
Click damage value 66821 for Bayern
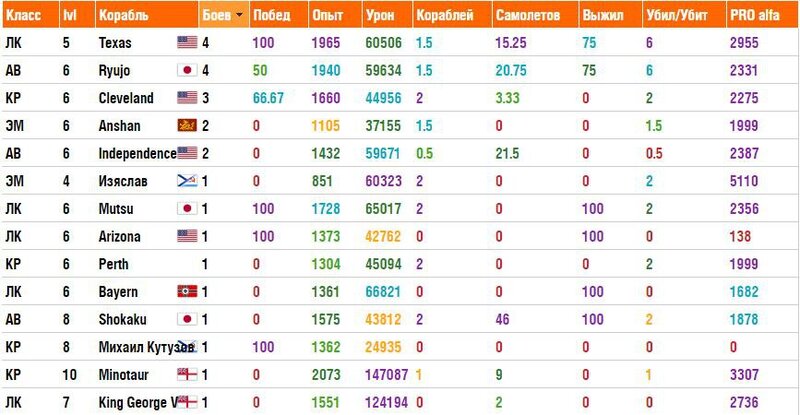[383, 291]
